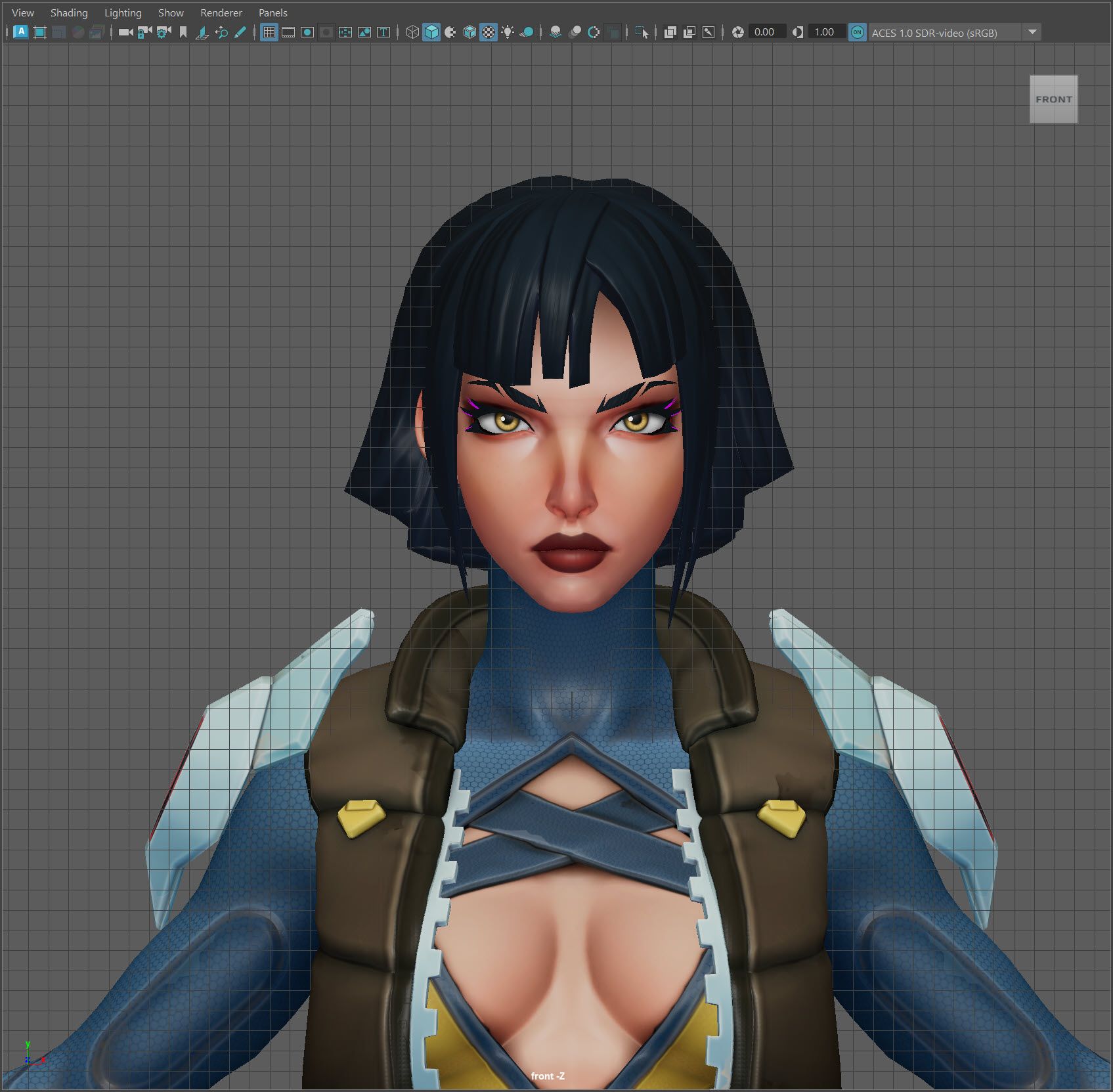Viewport: 1113px width, 1092px height.
Task: Open the Panels menu
Action: coord(273,12)
